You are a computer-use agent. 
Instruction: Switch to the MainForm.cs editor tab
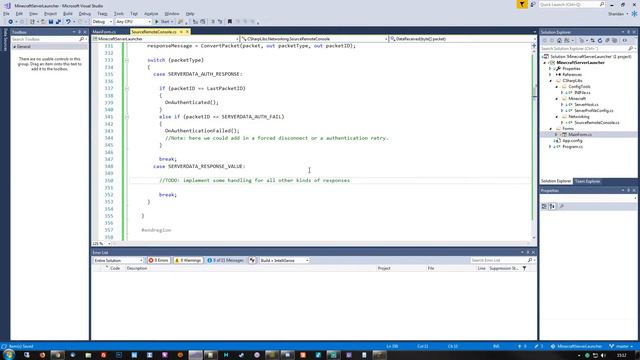104,32
